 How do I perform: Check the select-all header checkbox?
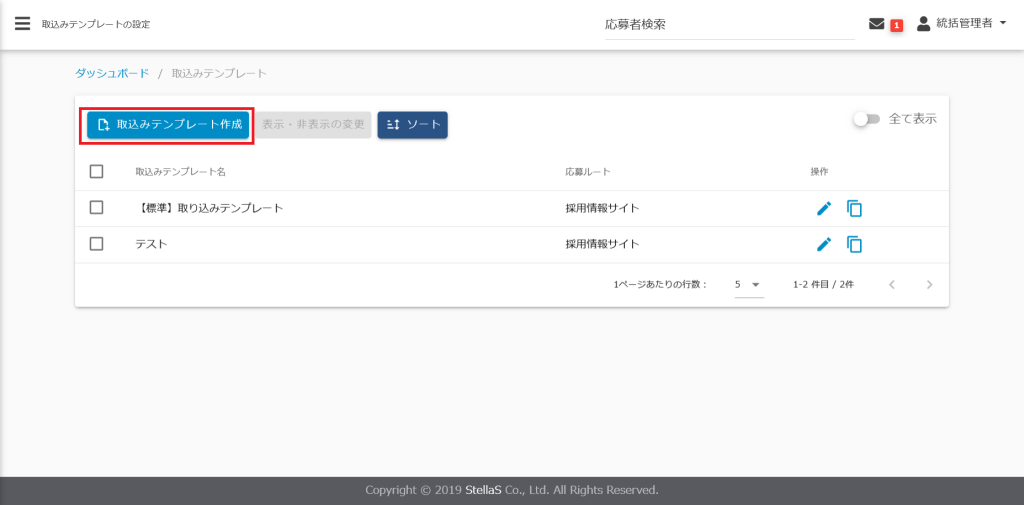(97, 172)
